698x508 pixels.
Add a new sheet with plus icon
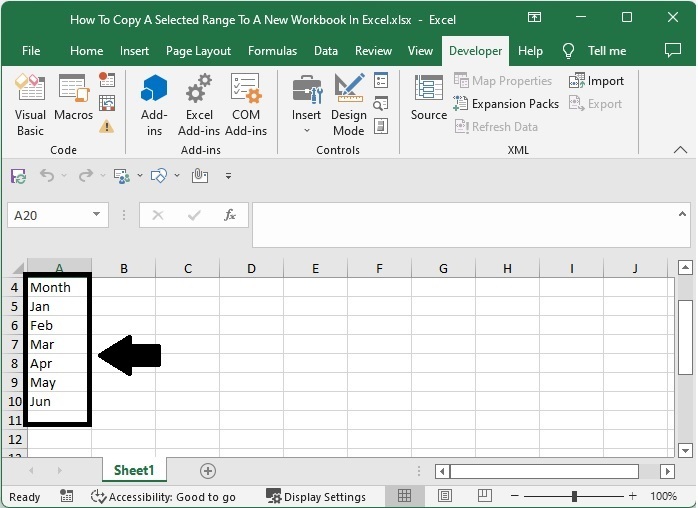tap(208, 471)
